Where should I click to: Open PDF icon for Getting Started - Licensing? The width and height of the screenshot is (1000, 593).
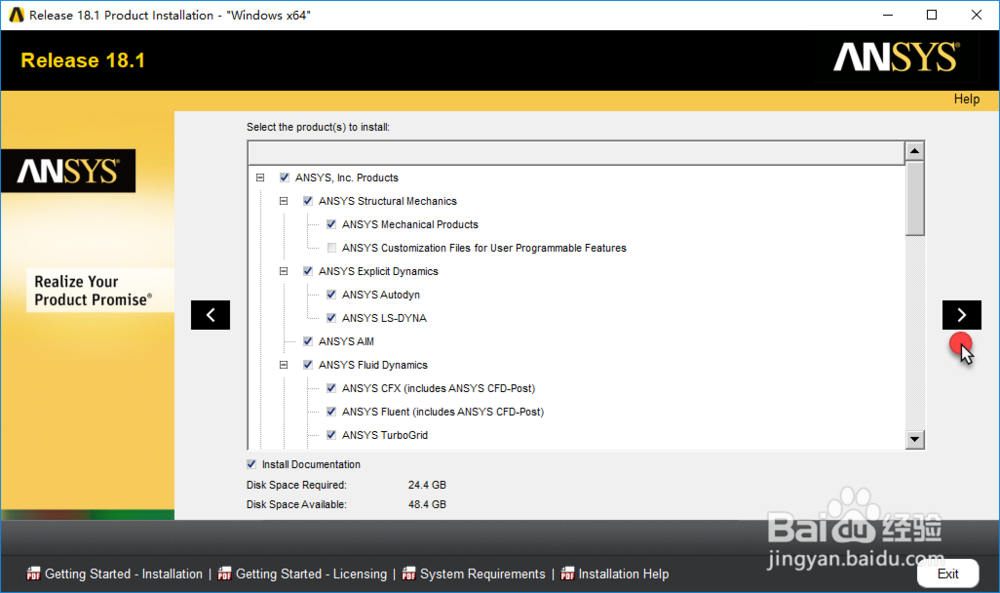tap(224, 574)
